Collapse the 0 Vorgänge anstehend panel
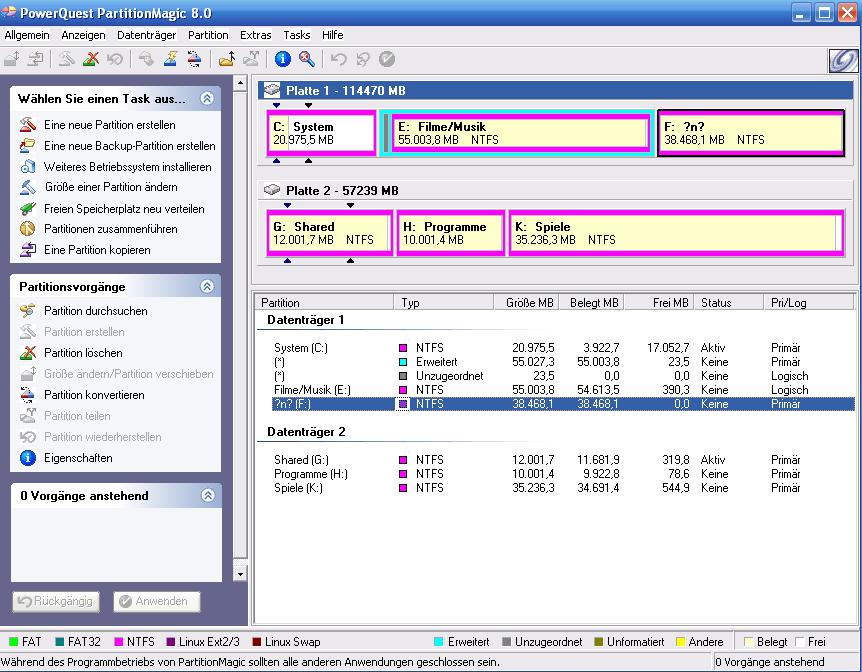This screenshot has height=672, width=862. (208, 495)
